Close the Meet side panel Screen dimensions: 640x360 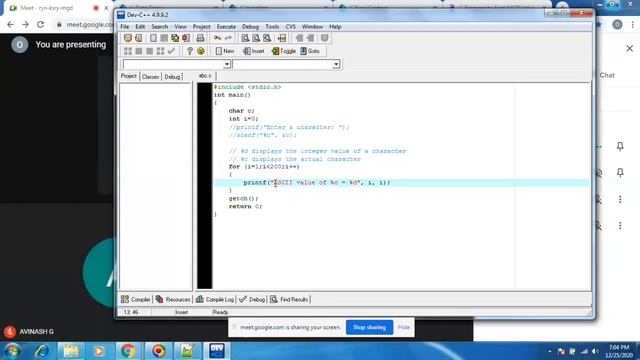point(629,49)
